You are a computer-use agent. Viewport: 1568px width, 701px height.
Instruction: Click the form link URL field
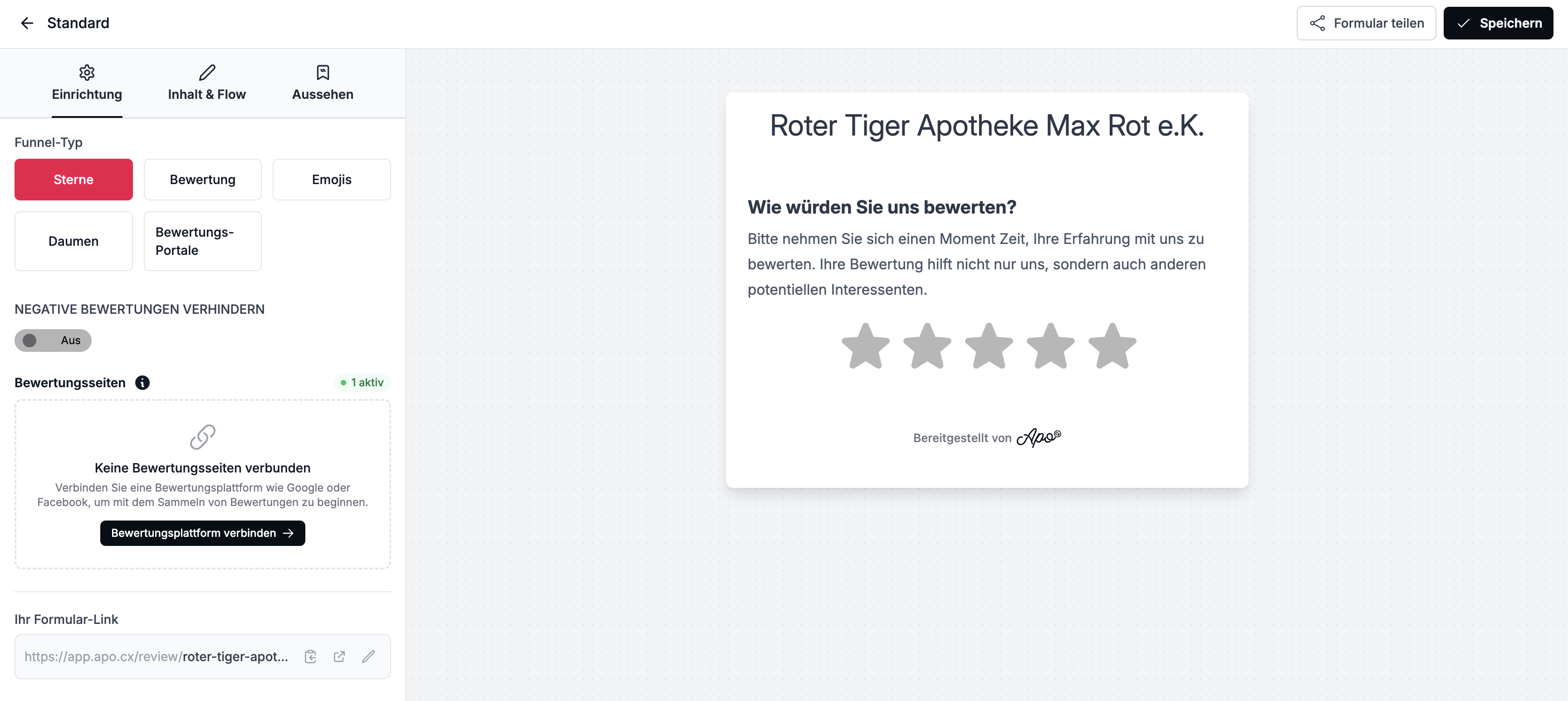click(x=157, y=657)
